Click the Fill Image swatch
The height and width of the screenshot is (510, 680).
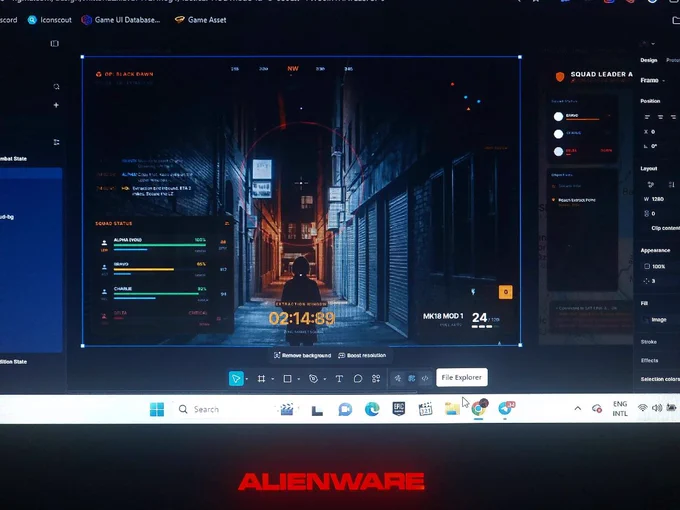[647, 320]
